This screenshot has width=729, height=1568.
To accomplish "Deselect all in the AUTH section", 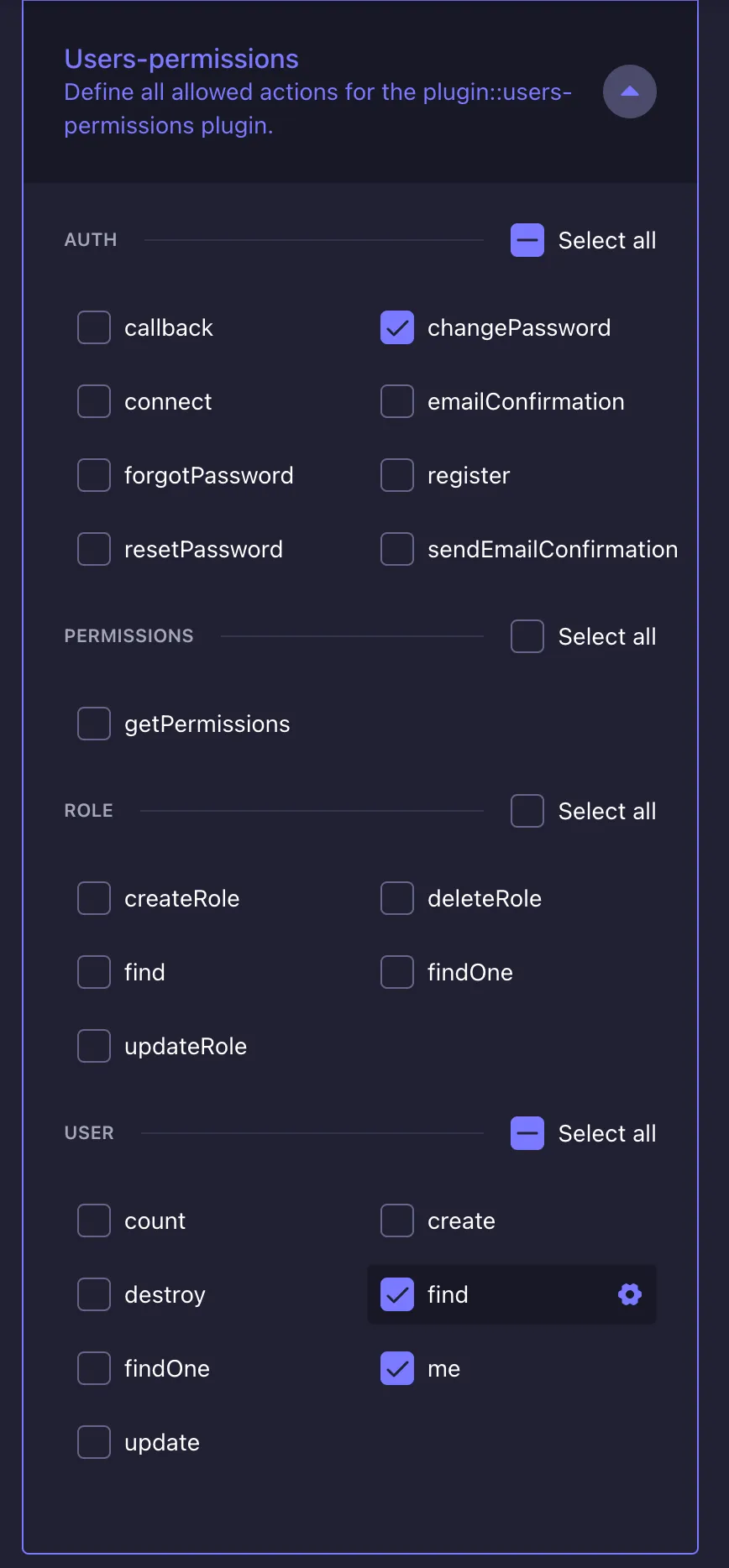I will [527, 240].
